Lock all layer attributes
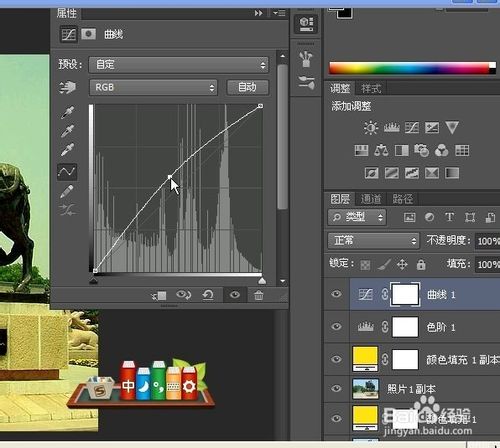The image size is (500, 448). [421, 265]
